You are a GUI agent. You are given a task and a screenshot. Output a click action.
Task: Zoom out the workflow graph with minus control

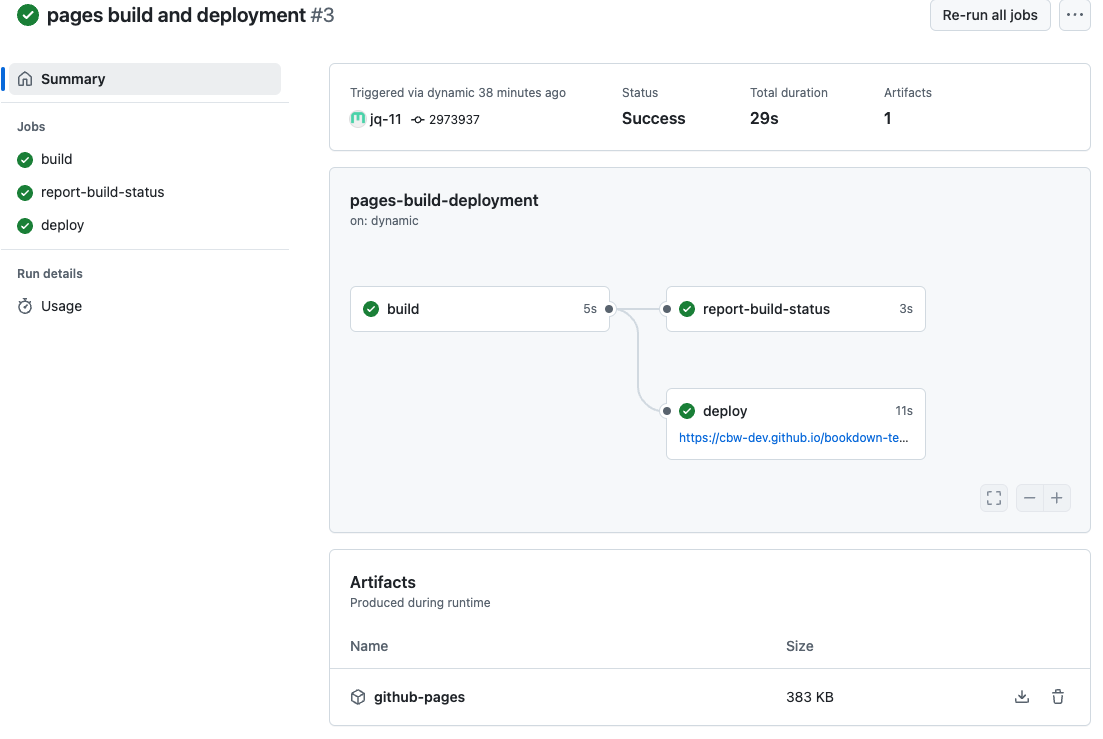1029,497
